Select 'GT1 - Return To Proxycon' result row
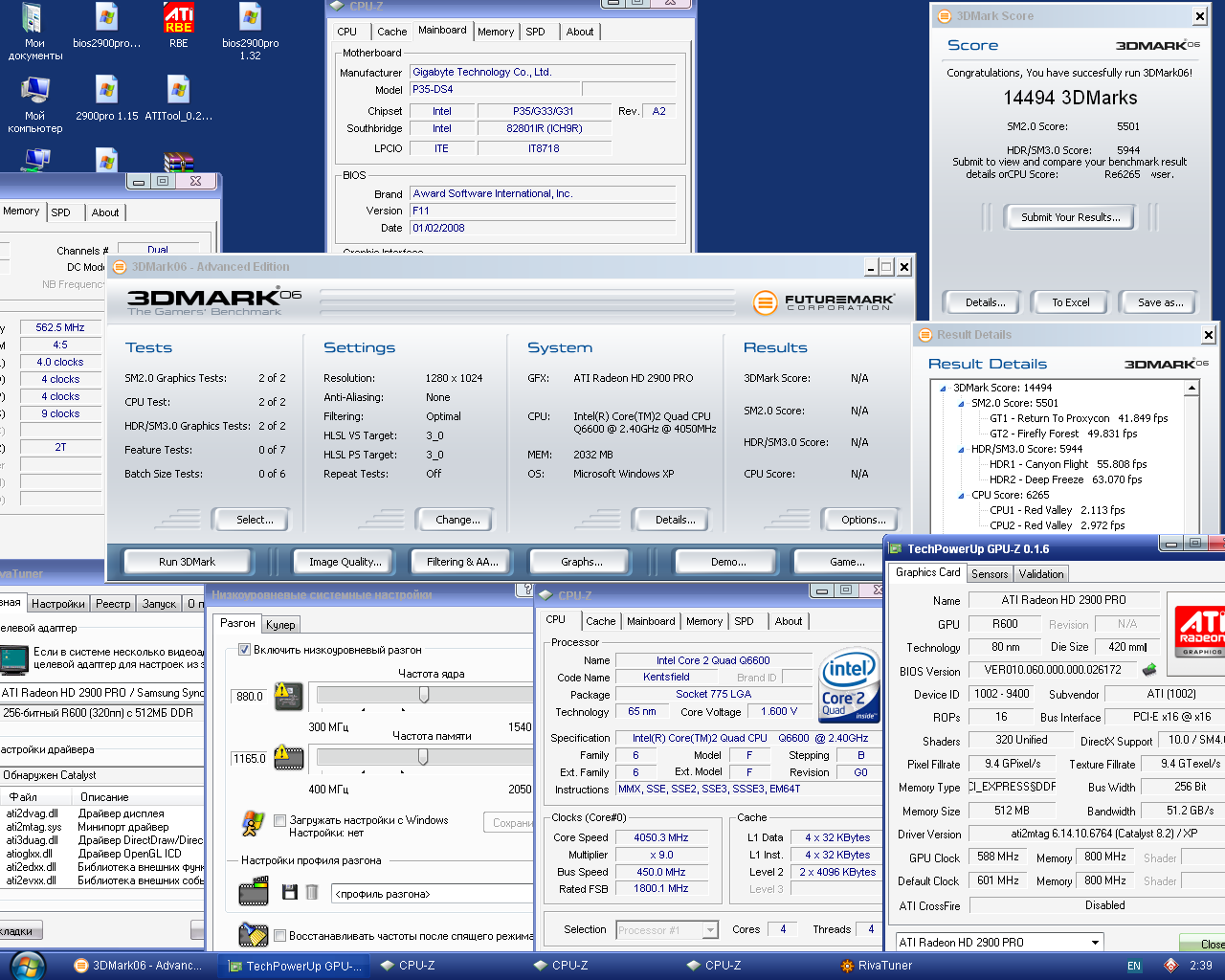The height and width of the screenshot is (980, 1225). (x=1079, y=418)
